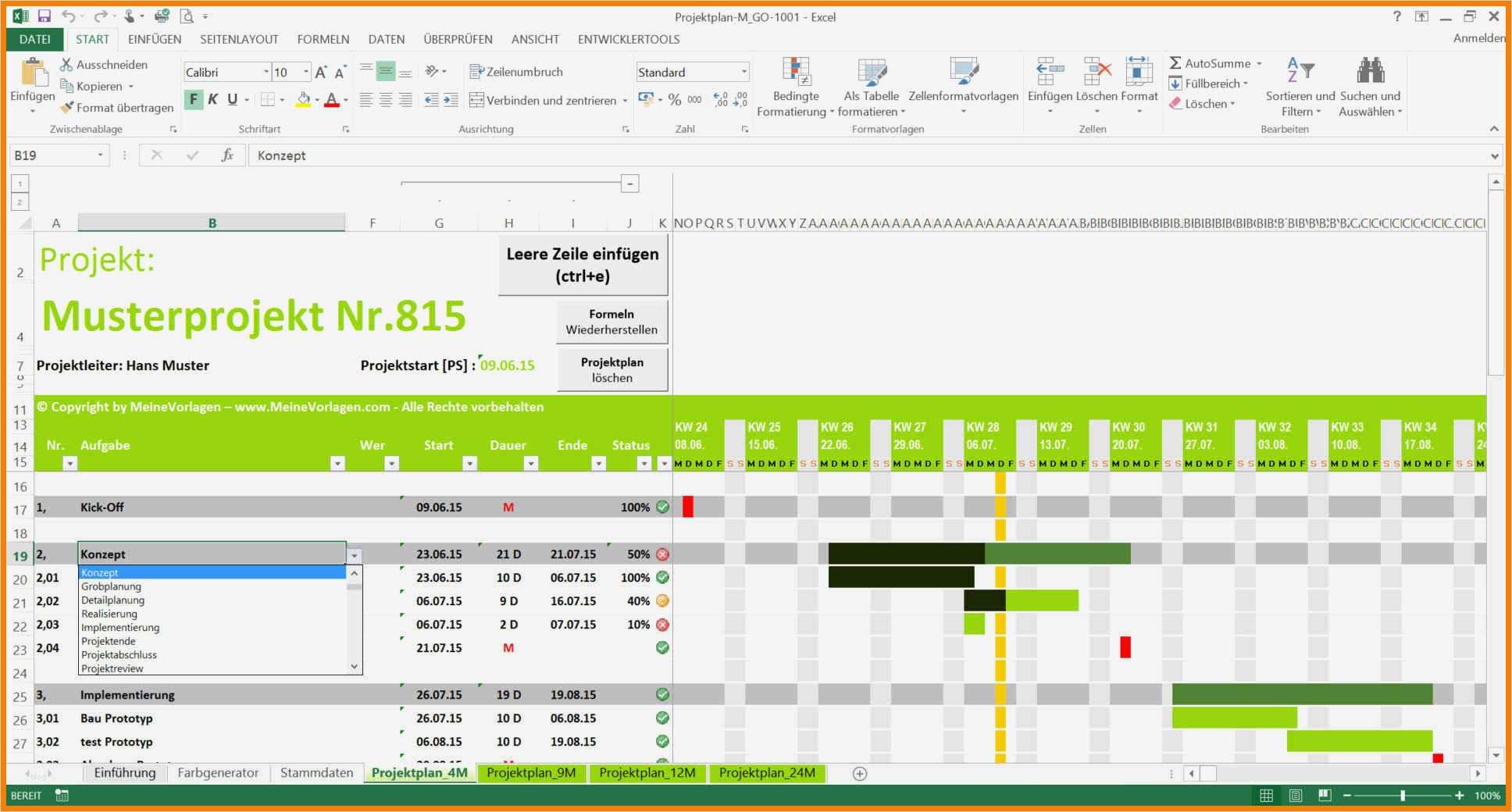Toggle bold formatting
Viewport: 1512px width, 812px height.
click(192, 100)
